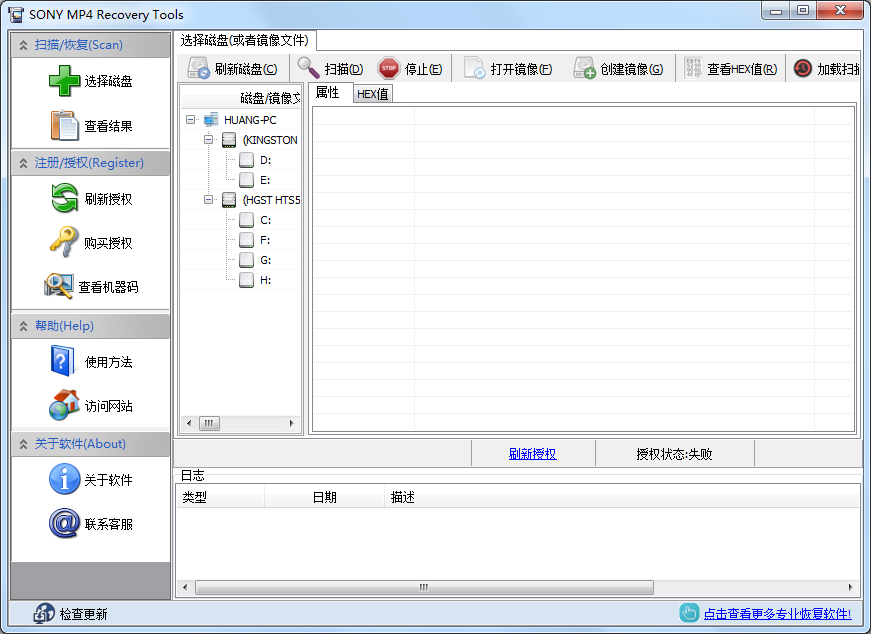Viewport: 871px width, 634px height.
Task: Collapse the 注册/授权(Register) section
Action: coord(23,163)
